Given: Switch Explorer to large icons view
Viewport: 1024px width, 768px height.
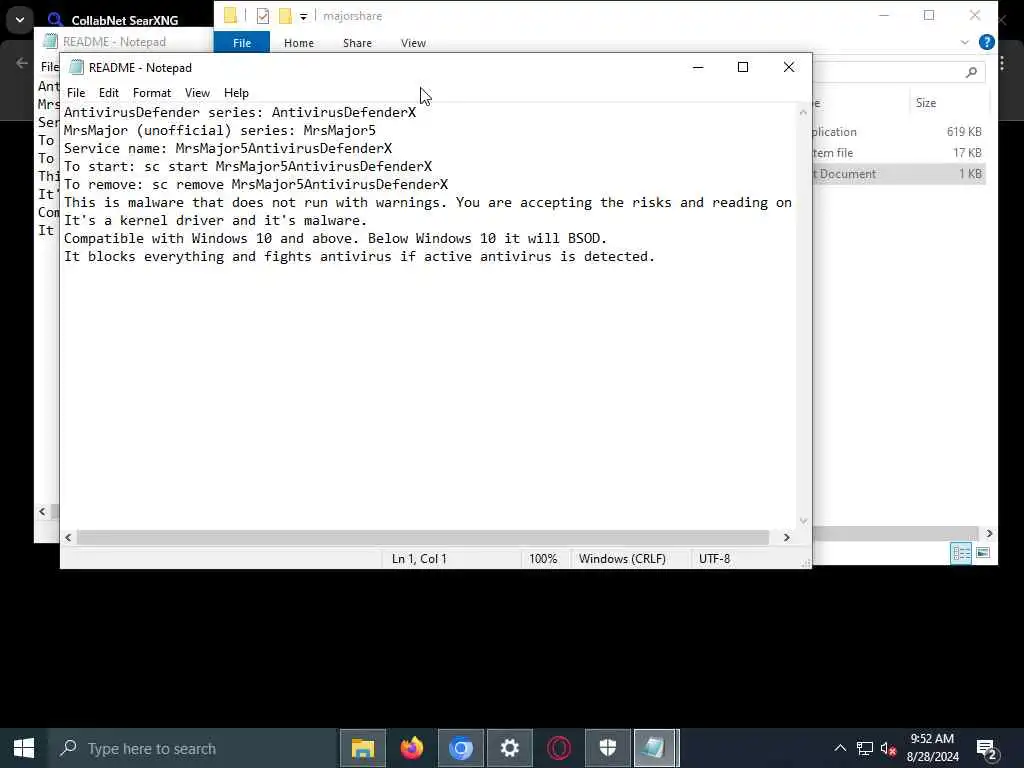Looking at the screenshot, I should (983, 553).
